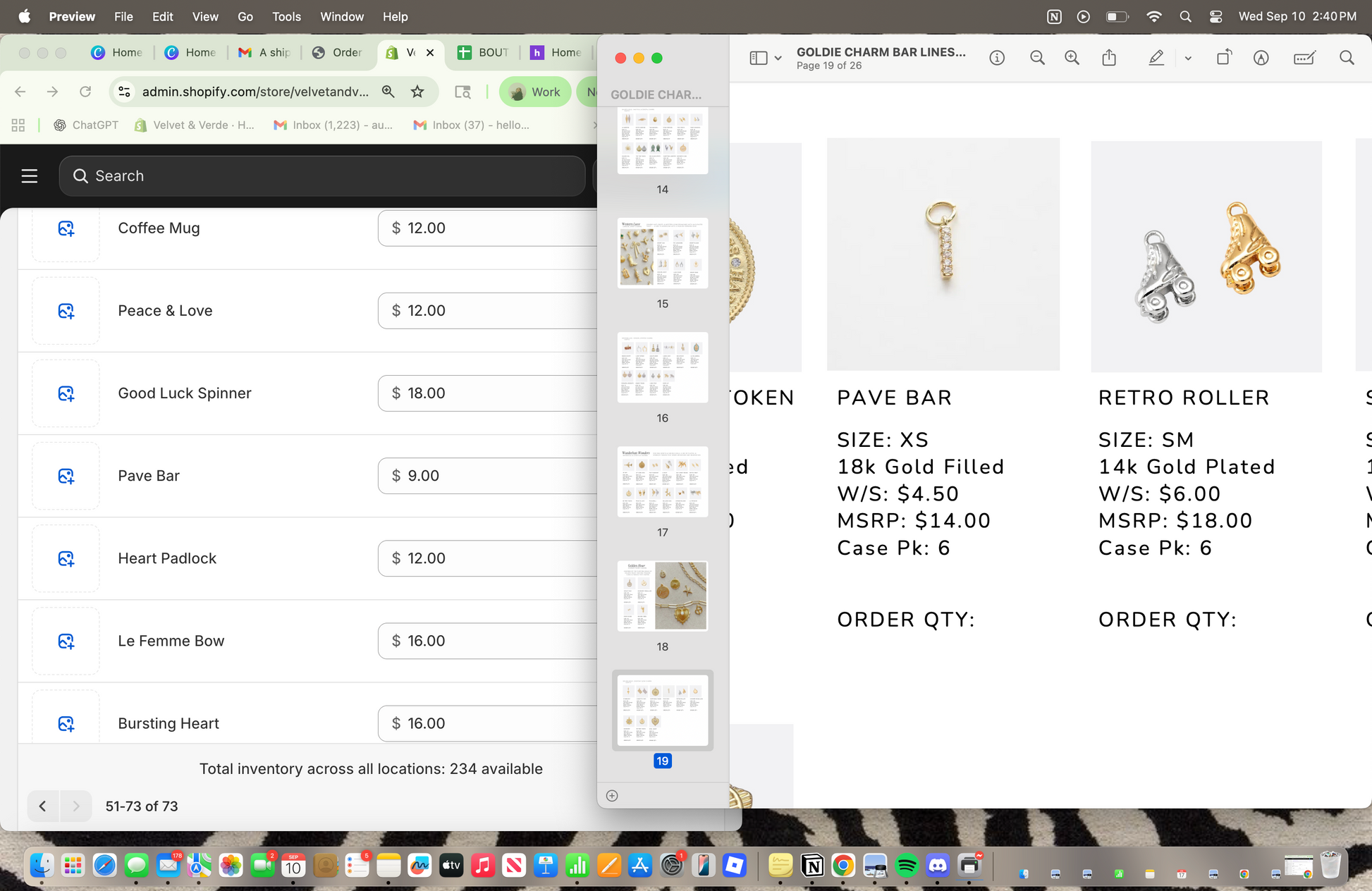1372x891 pixels.
Task: Open the Chrome apps grid icon
Action: (18, 125)
